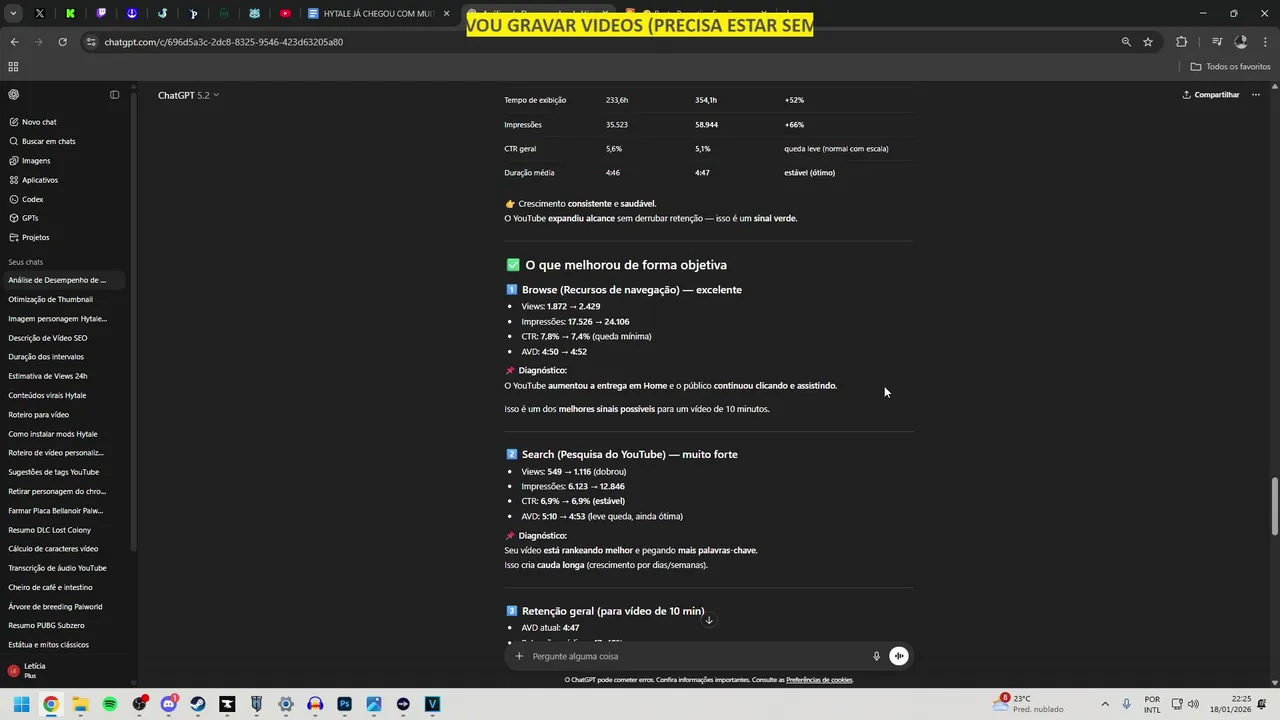Viewport: 1280px width, 720px height.
Task: Click the scroll-to-bottom arrow button
Action: 708,620
